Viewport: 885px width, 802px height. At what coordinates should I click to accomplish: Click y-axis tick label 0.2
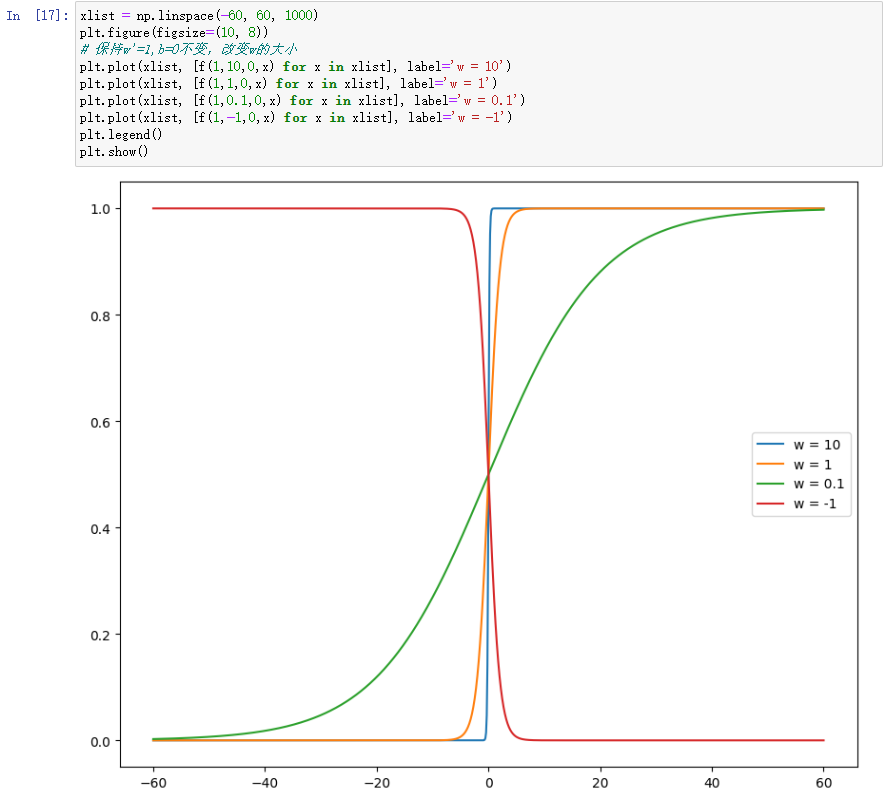click(100, 636)
